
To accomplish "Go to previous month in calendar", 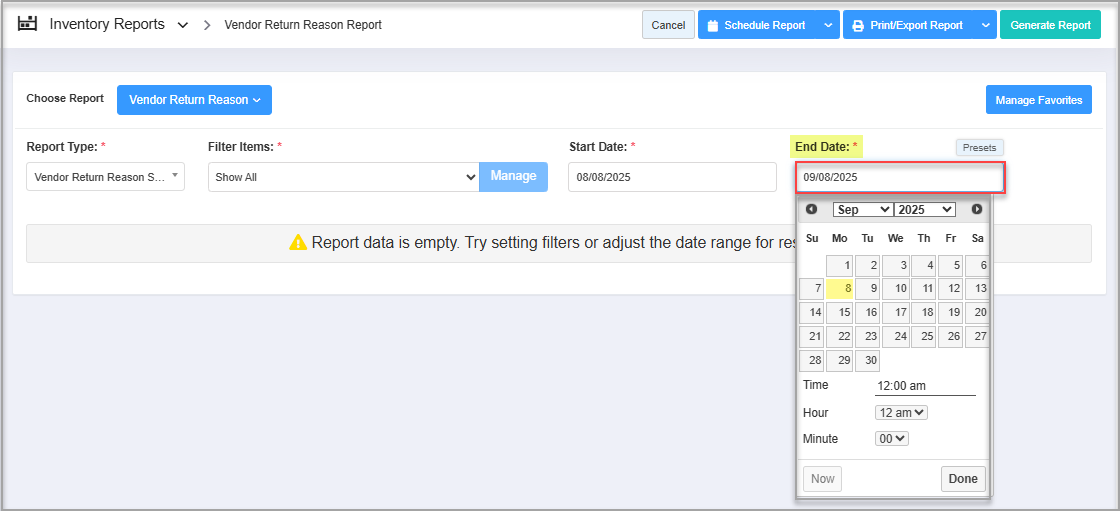I will pos(811,209).
